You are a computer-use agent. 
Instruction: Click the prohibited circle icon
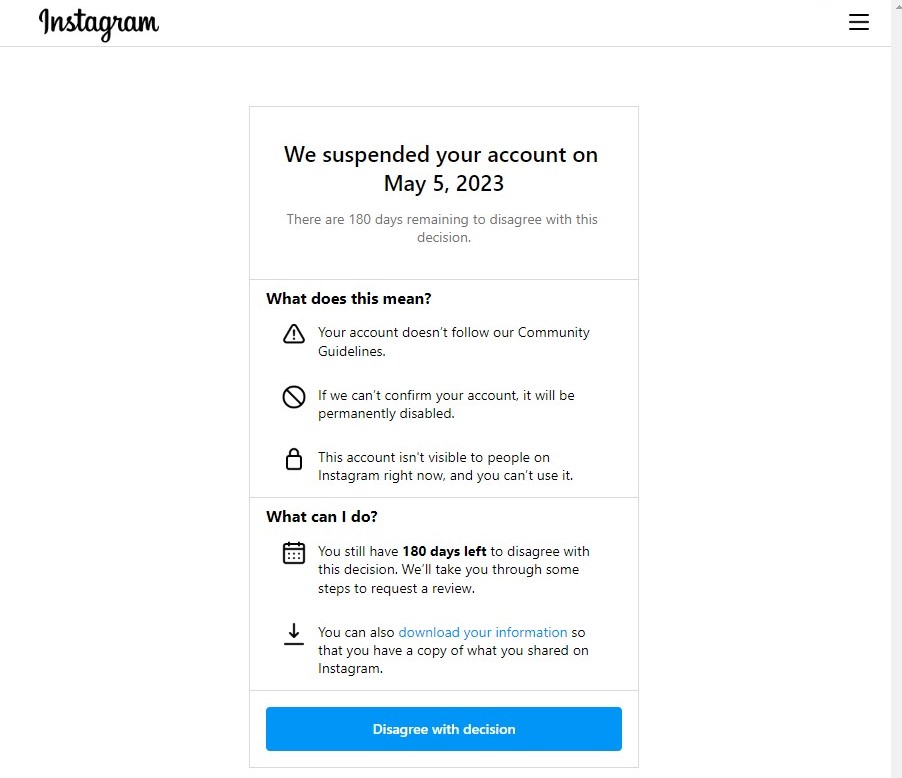click(x=293, y=397)
